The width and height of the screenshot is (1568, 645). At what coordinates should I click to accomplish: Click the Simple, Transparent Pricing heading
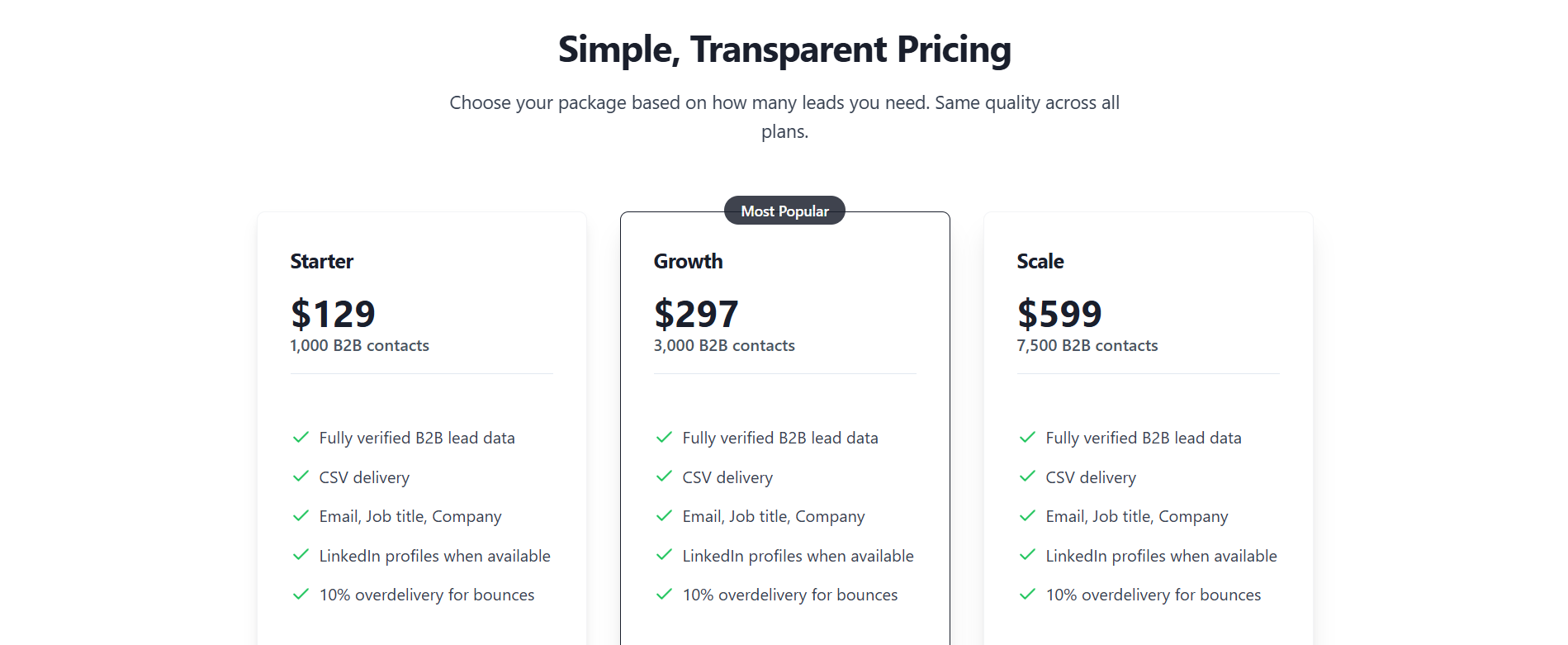pos(784,50)
